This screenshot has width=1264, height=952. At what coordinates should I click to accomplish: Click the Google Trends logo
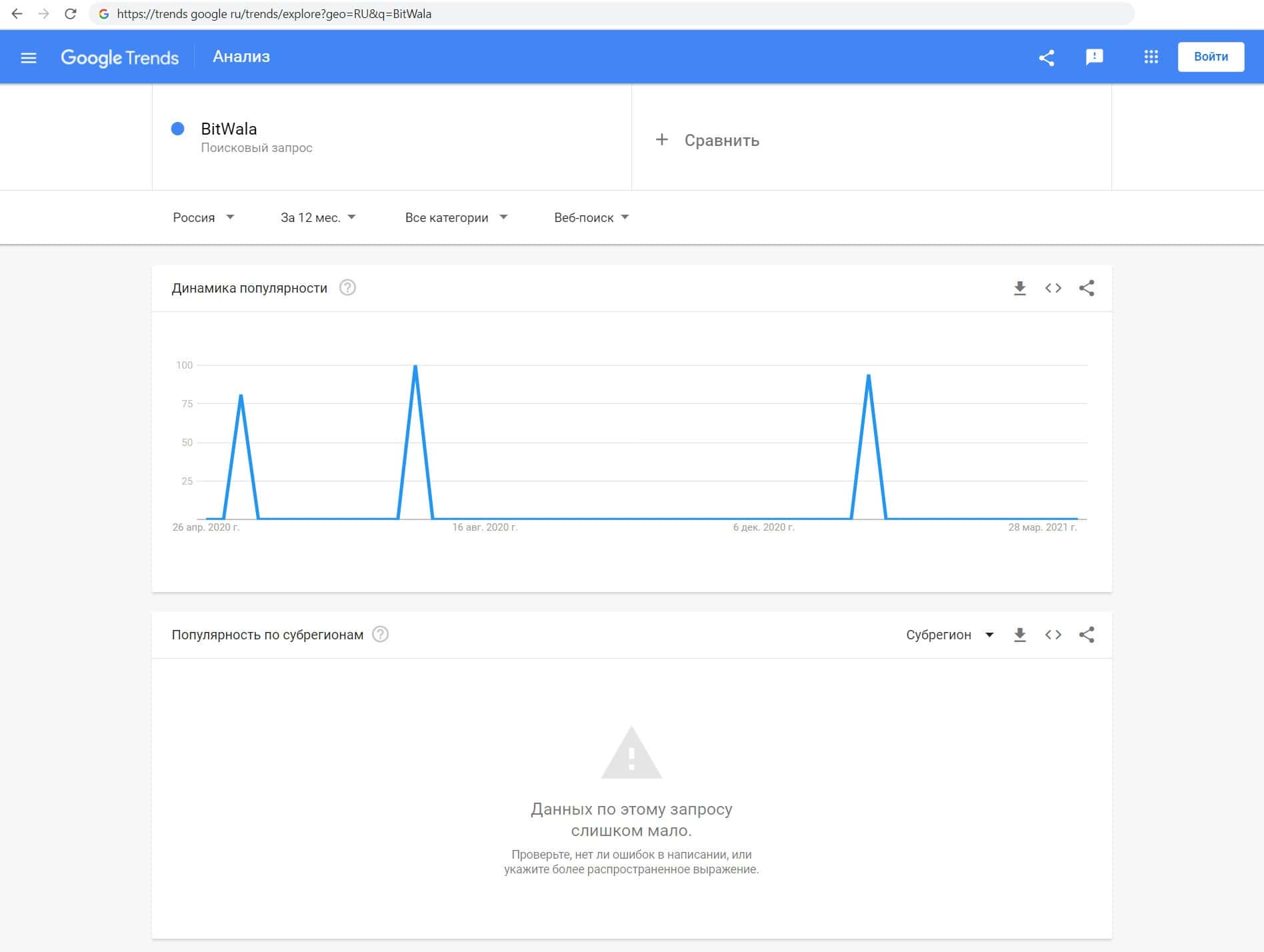click(120, 57)
